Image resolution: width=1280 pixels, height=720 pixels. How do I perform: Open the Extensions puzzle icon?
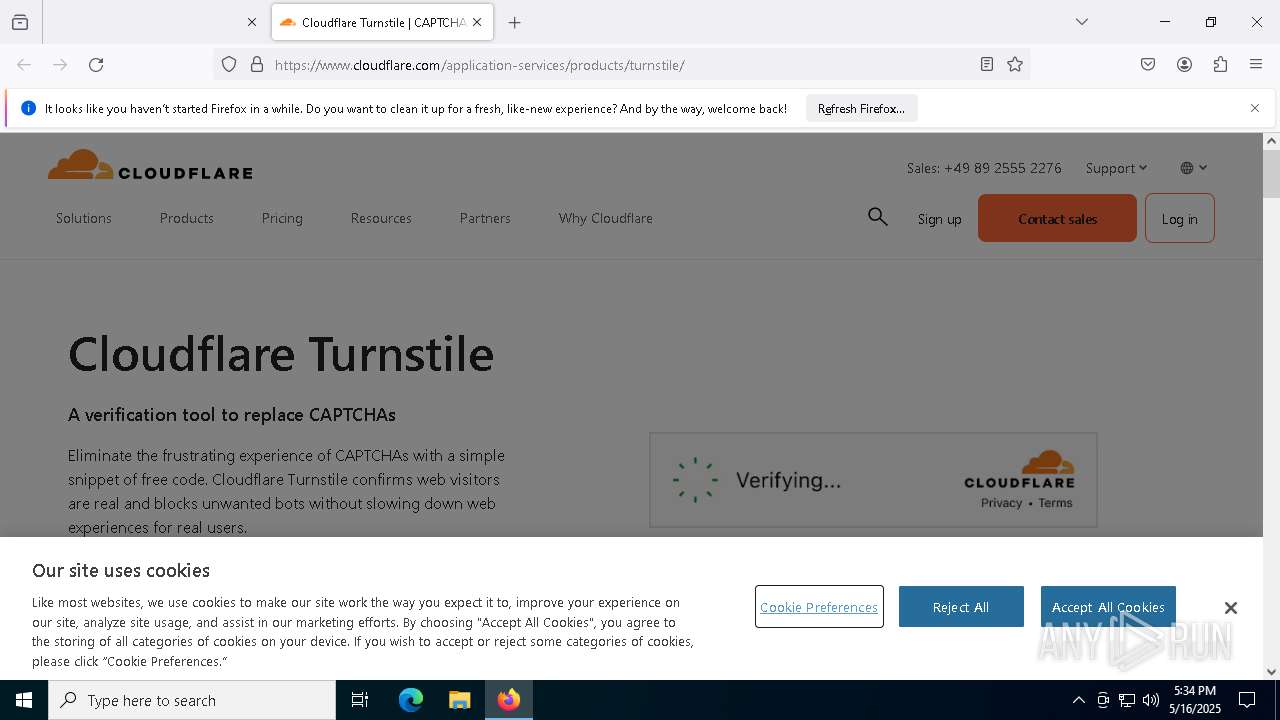click(x=1220, y=65)
